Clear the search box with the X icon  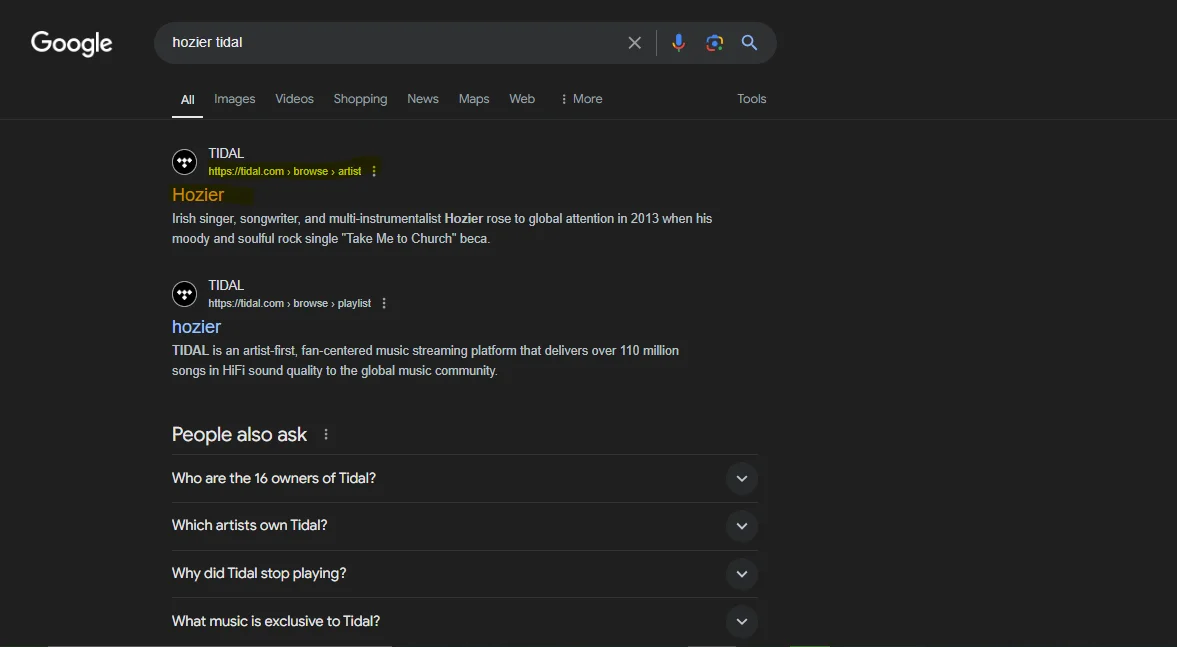(x=634, y=43)
